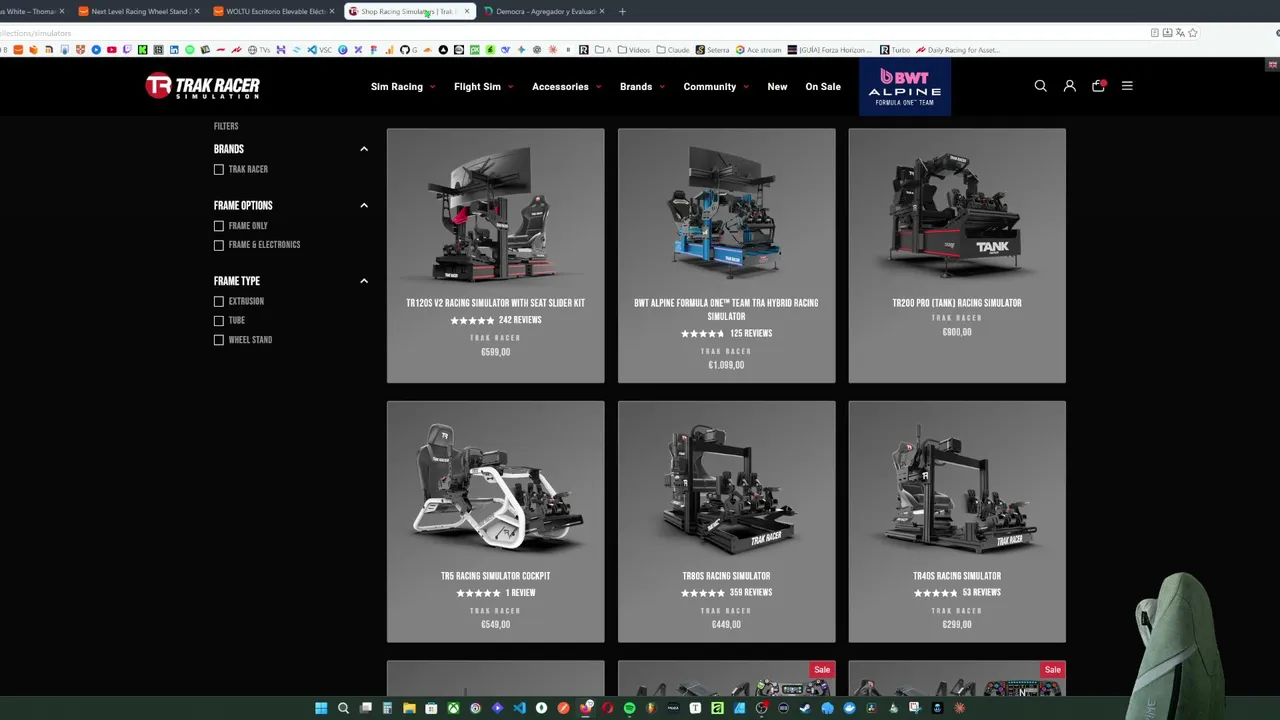The height and width of the screenshot is (720, 1280).
Task: Enable the Trak Racer brand filter checkbox
Action: pos(219,169)
